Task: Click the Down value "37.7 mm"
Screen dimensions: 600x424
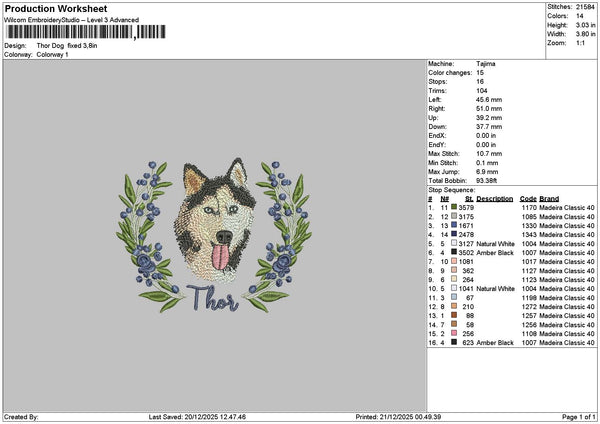Action: coord(489,127)
